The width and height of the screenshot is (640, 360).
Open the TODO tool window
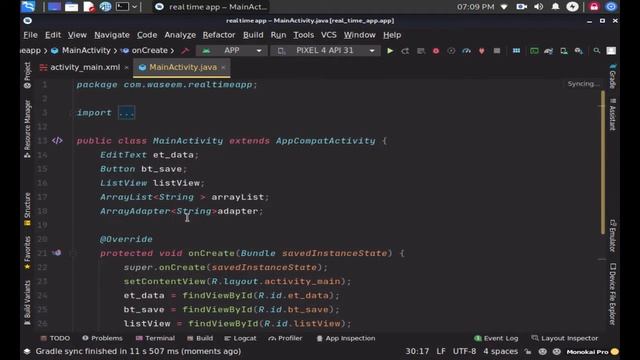pyautogui.click(x=55, y=338)
